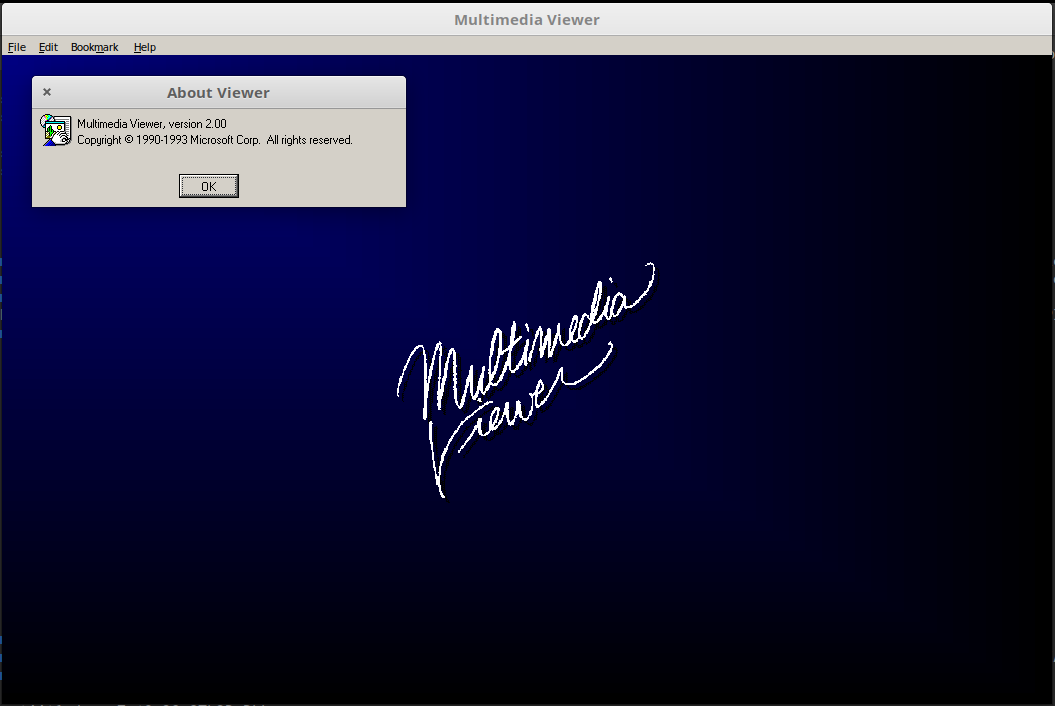The height and width of the screenshot is (706, 1055).
Task: Select the small computer graphic beside the version text
Action: coord(55,130)
